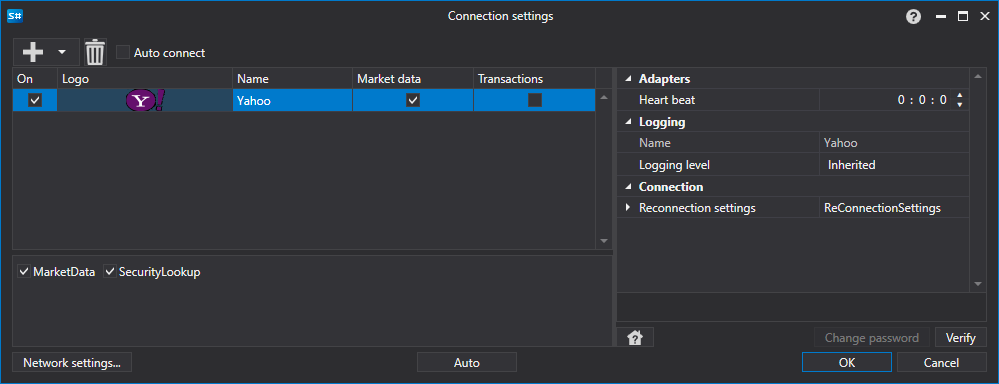The image size is (999, 384).
Task: Click the Cancel button
Action: pos(941,363)
